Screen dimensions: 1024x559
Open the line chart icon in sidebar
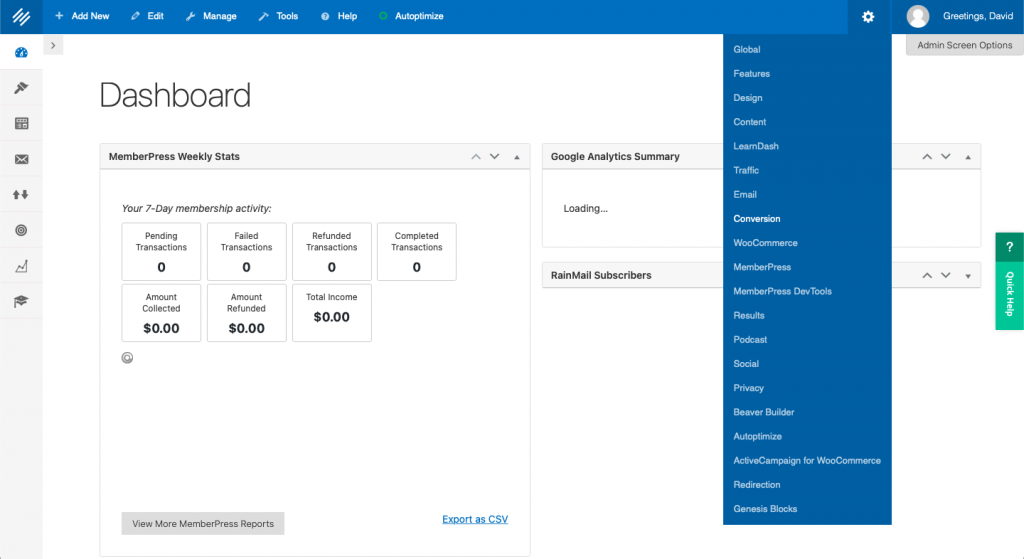(21, 266)
